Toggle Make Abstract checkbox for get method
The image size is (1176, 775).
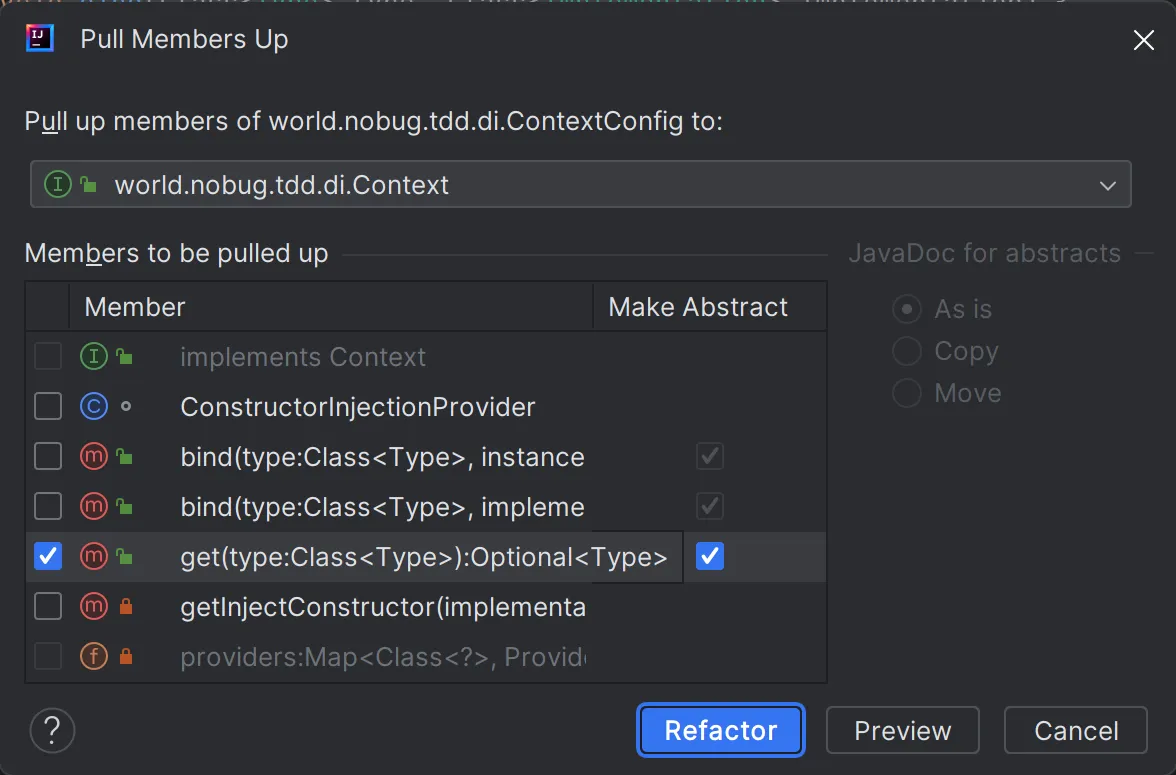tap(710, 557)
